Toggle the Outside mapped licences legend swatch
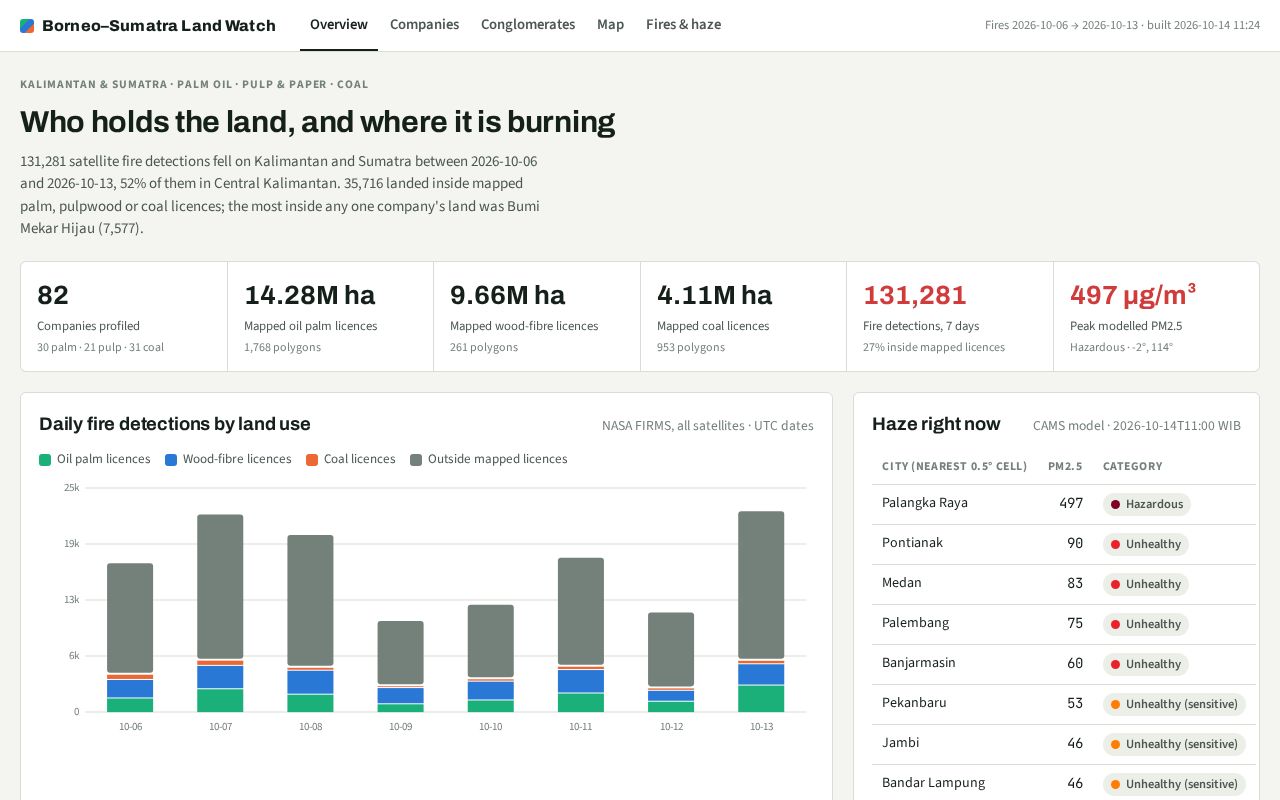This screenshot has height=800, width=1280. pos(416,460)
